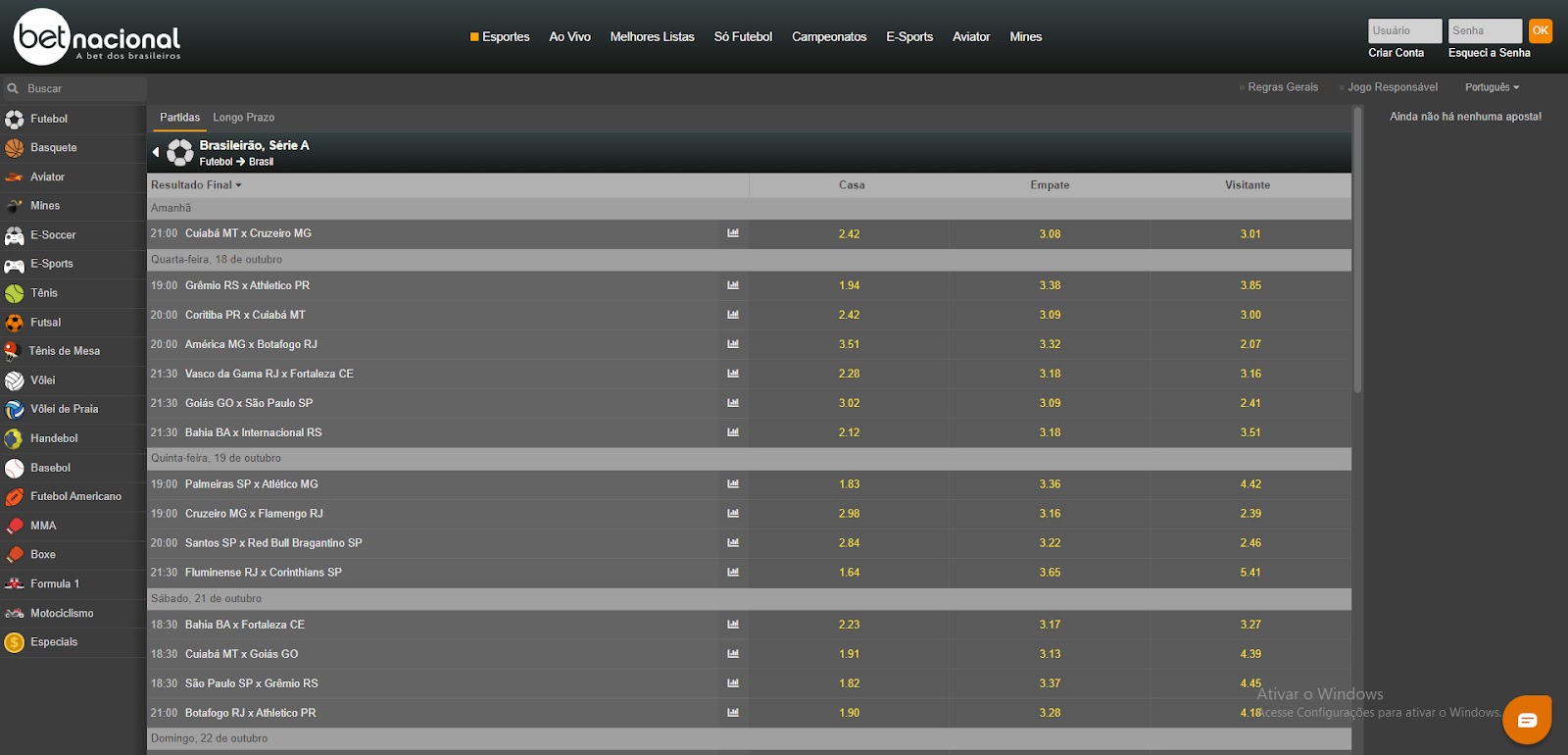1568x755 pixels.
Task: Select the Basebol baseball icon
Action: coord(14,468)
